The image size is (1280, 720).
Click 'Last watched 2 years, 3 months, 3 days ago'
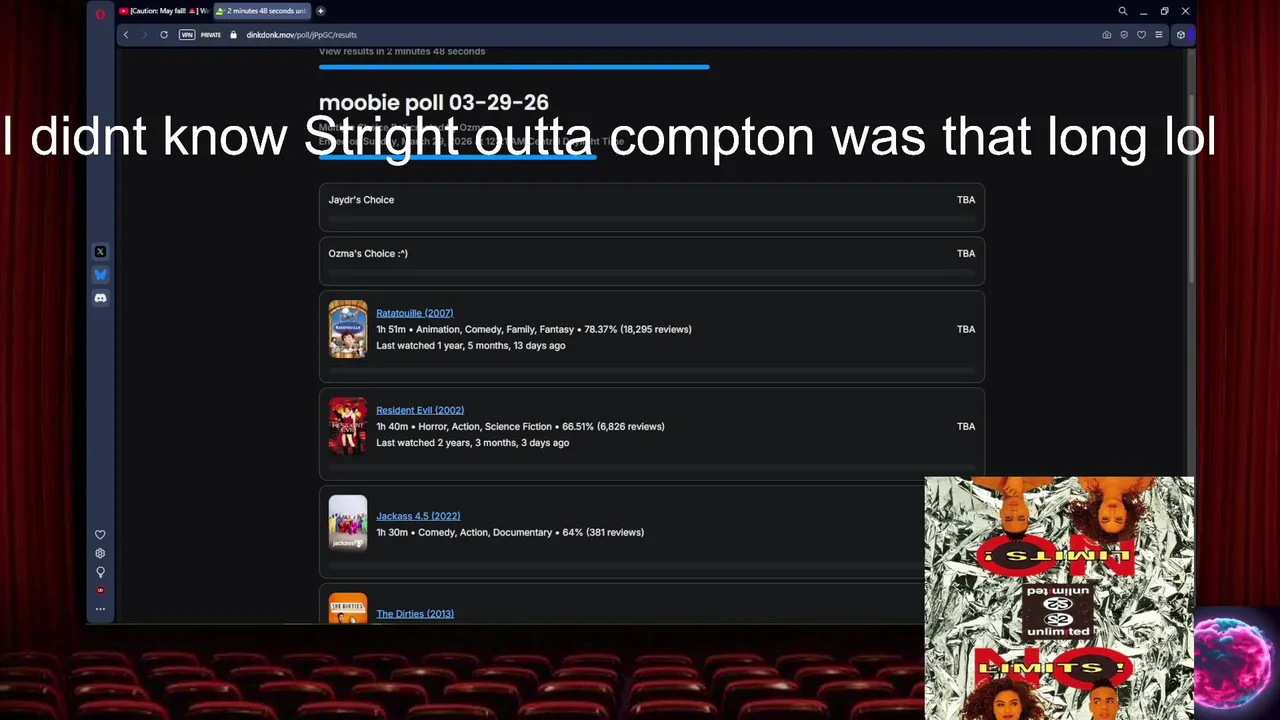point(473,443)
